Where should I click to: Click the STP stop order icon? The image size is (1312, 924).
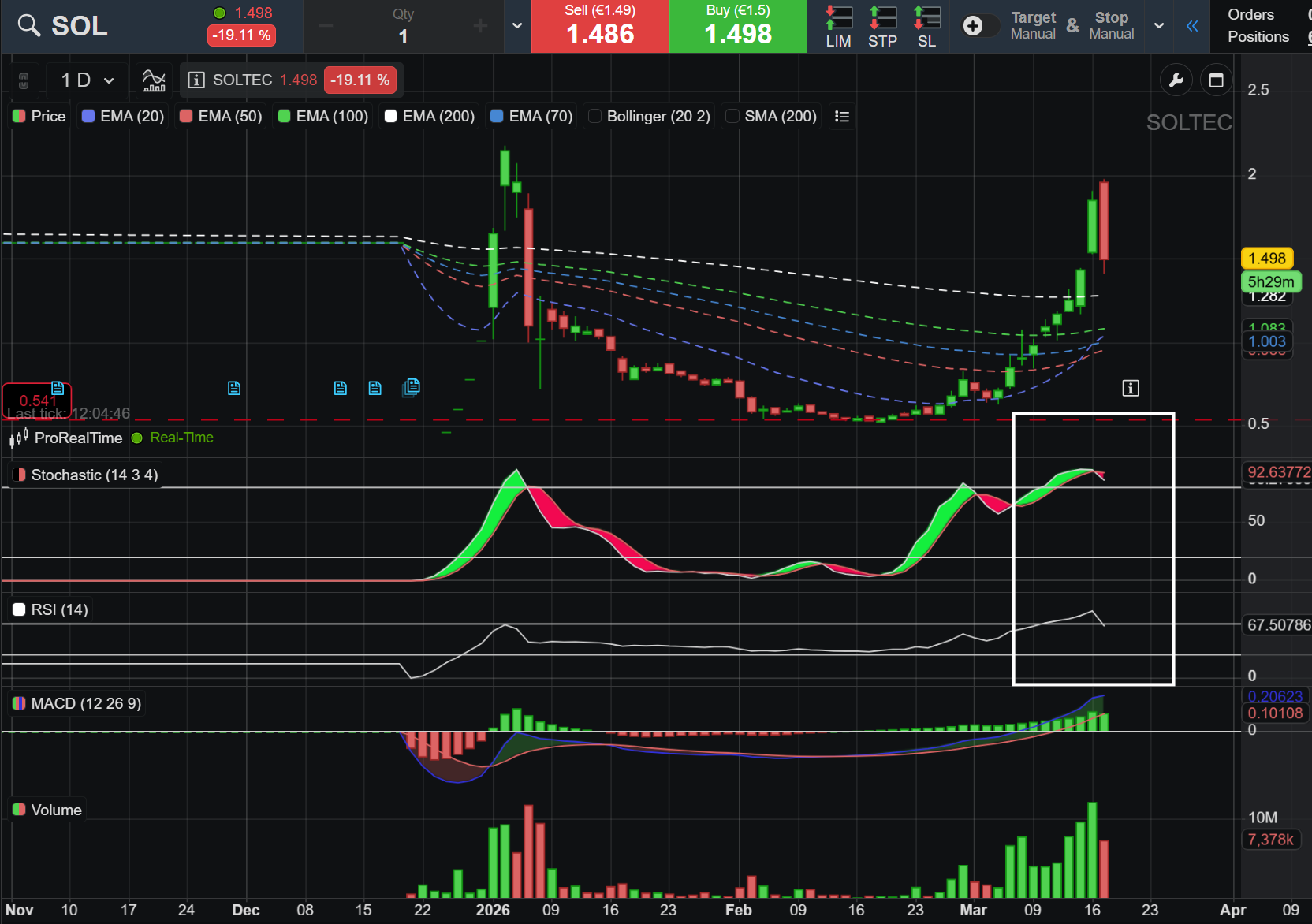pyautogui.click(x=882, y=26)
